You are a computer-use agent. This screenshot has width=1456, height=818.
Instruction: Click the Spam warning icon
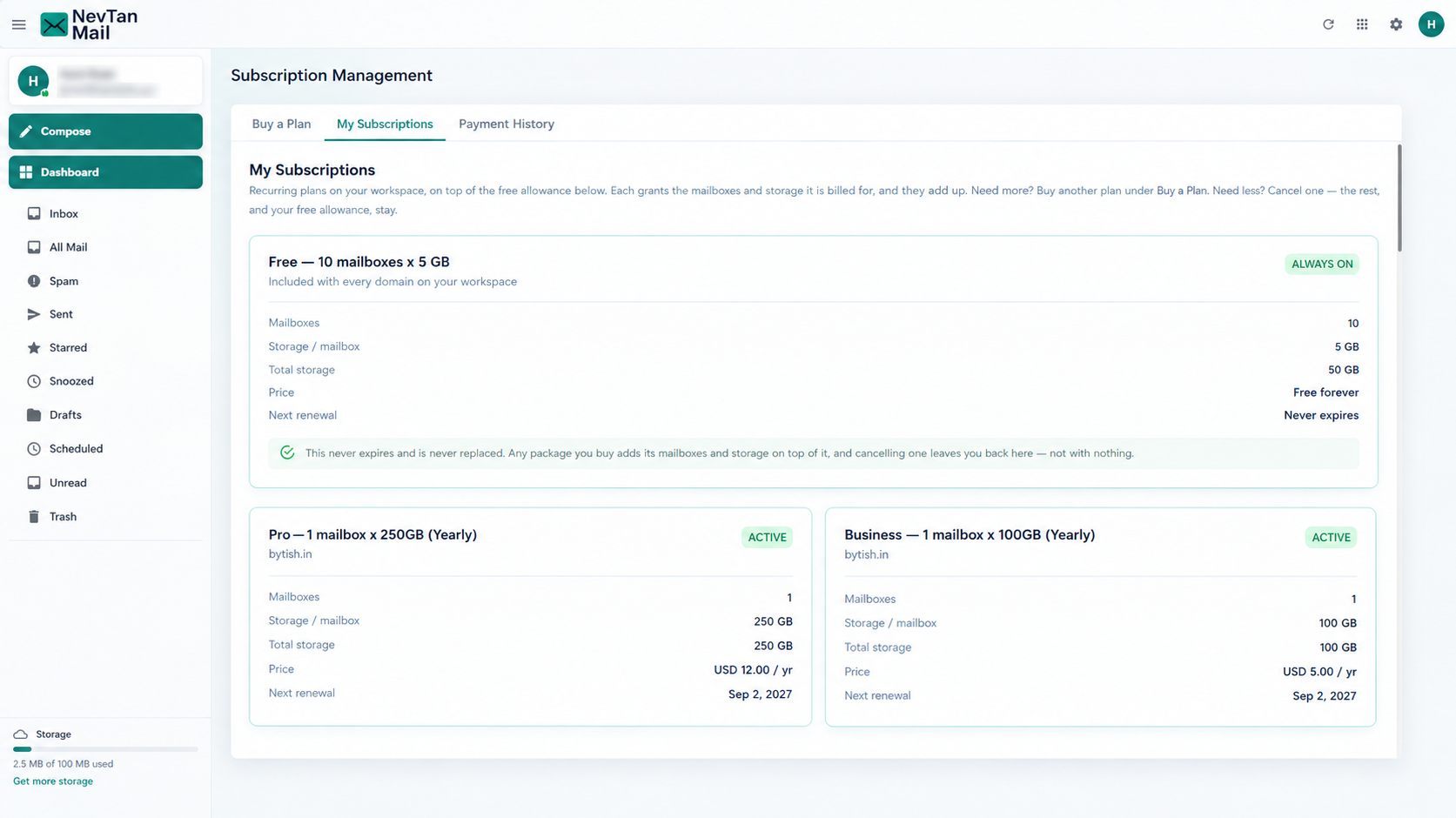[34, 281]
